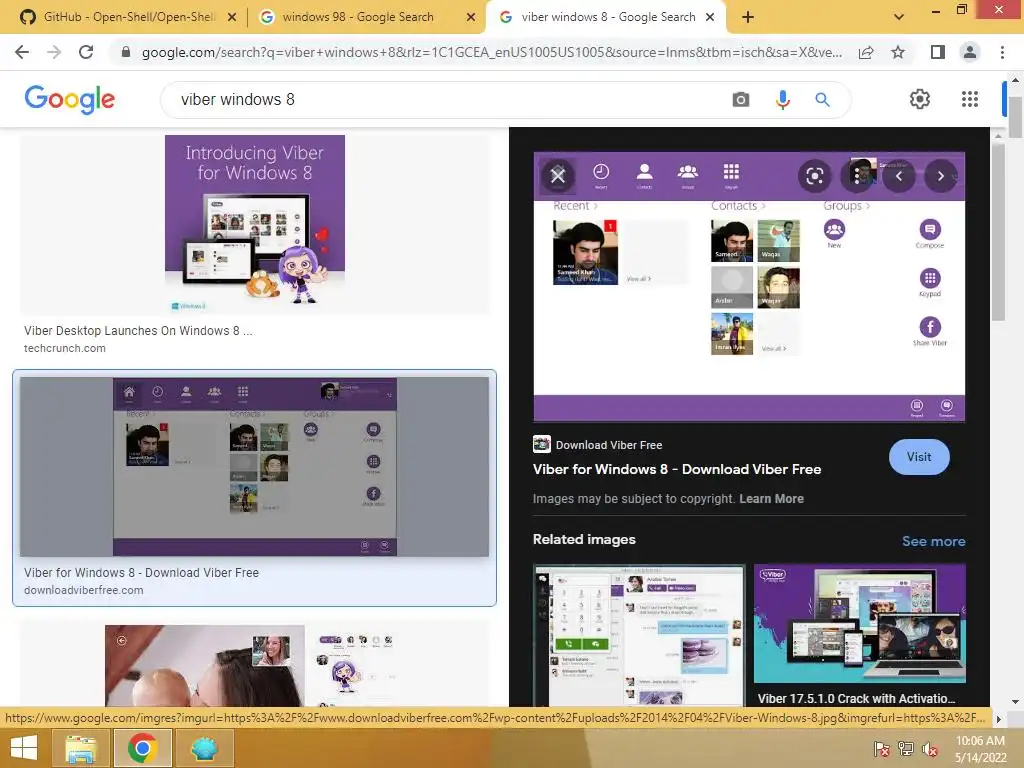
Task: Toggle Chrome side panel
Action: coord(938,52)
